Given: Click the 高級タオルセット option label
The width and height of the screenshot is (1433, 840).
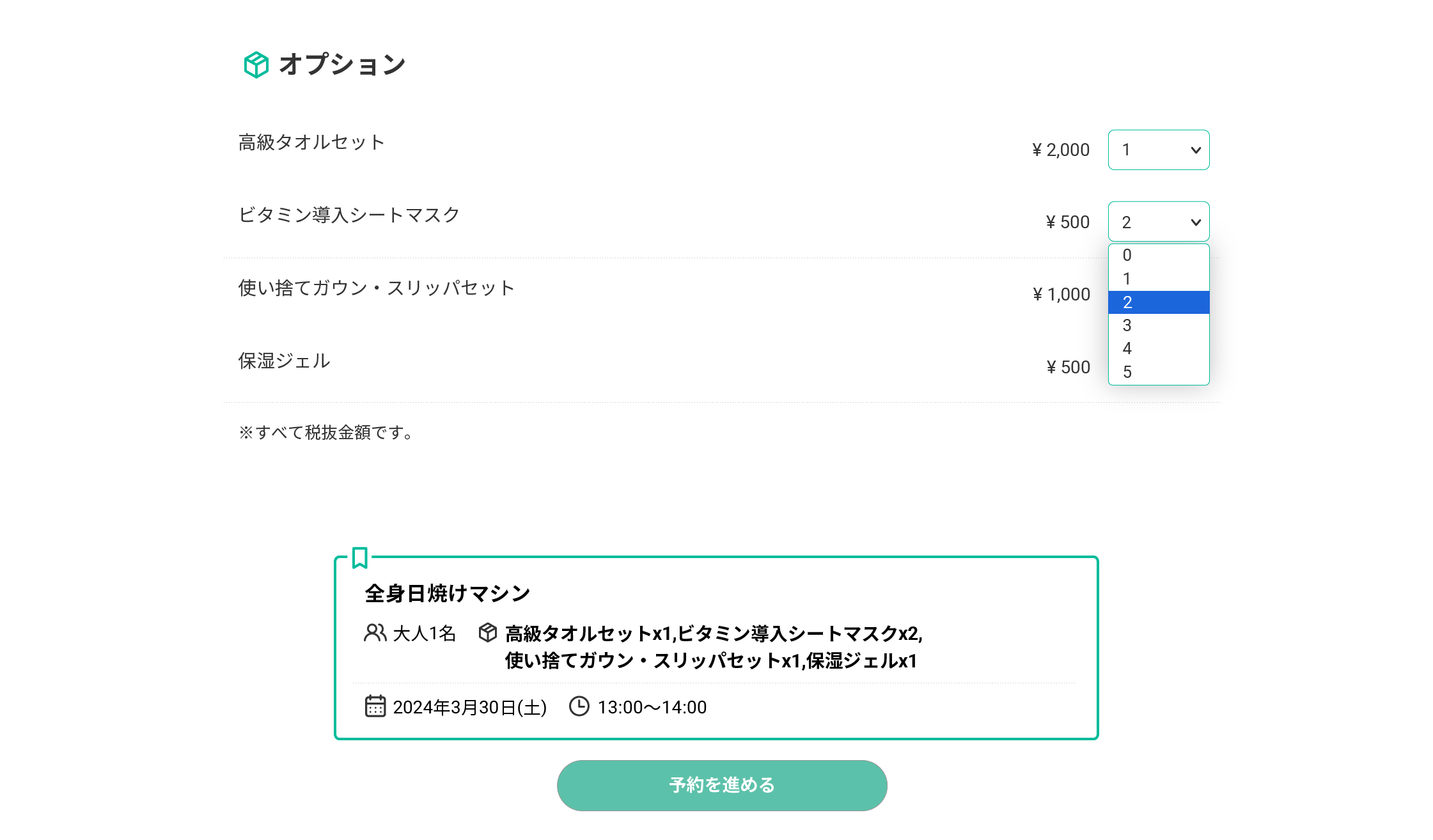Looking at the screenshot, I should [311, 142].
